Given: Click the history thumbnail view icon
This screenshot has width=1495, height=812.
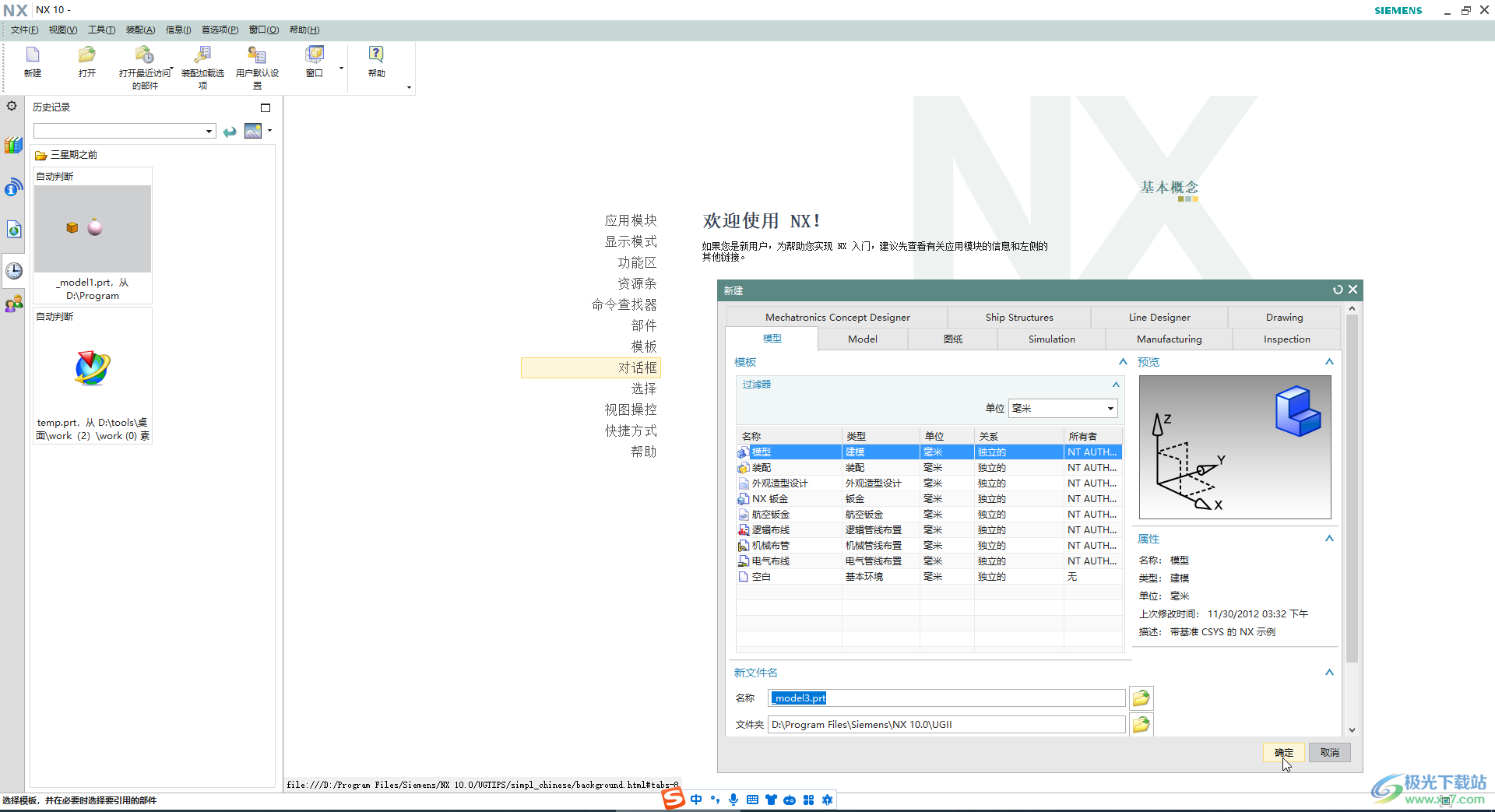Looking at the screenshot, I should pyautogui.click(x=253, y=131).
